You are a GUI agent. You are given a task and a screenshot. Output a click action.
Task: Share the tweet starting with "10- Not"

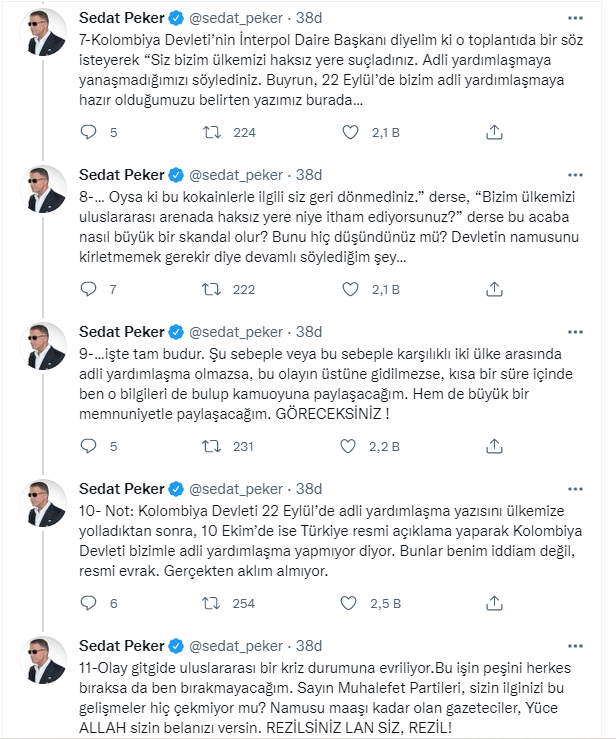point(494,603)
